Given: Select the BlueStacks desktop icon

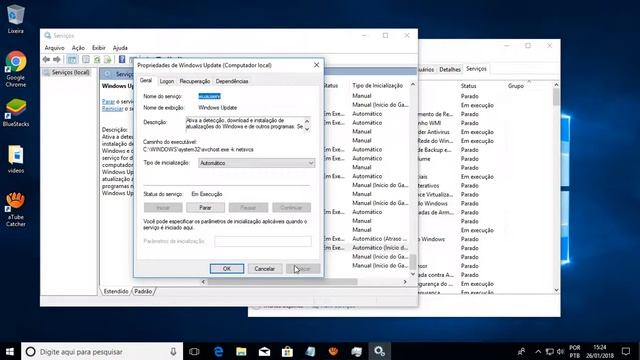Looking at the screenshot, I should point(16,113).
